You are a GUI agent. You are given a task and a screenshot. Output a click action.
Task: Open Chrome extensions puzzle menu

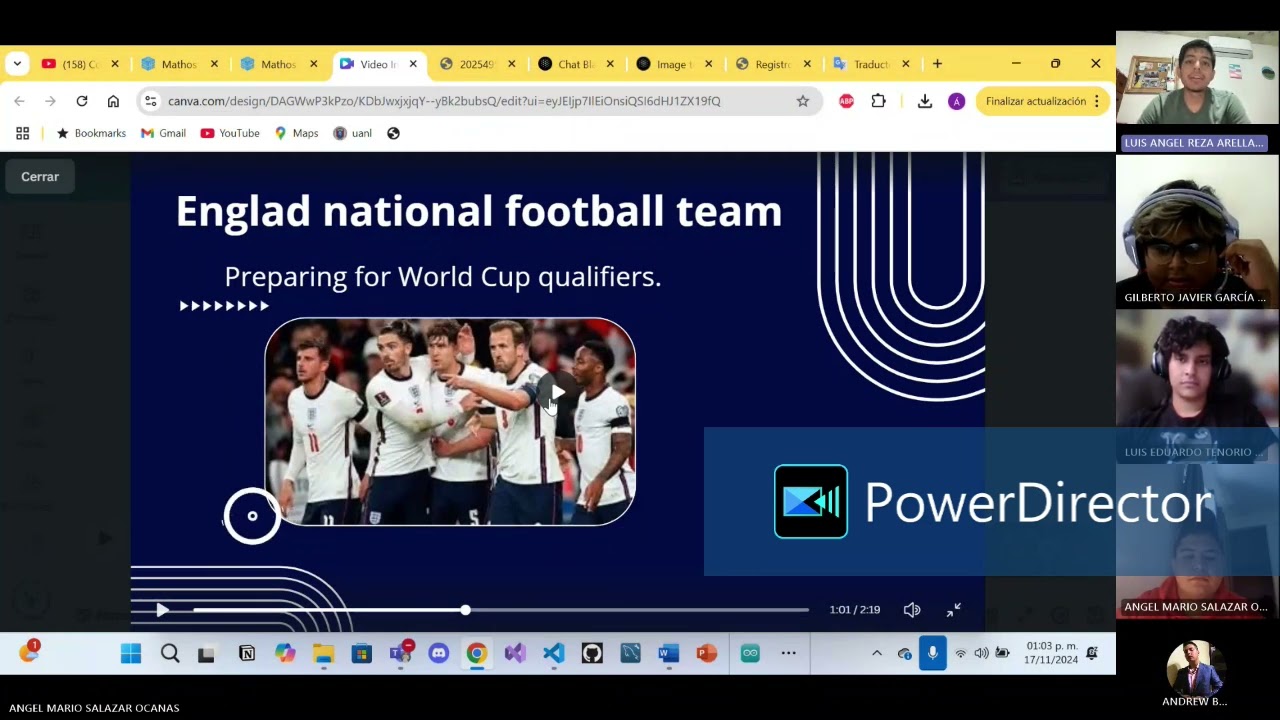coord(879,101)
